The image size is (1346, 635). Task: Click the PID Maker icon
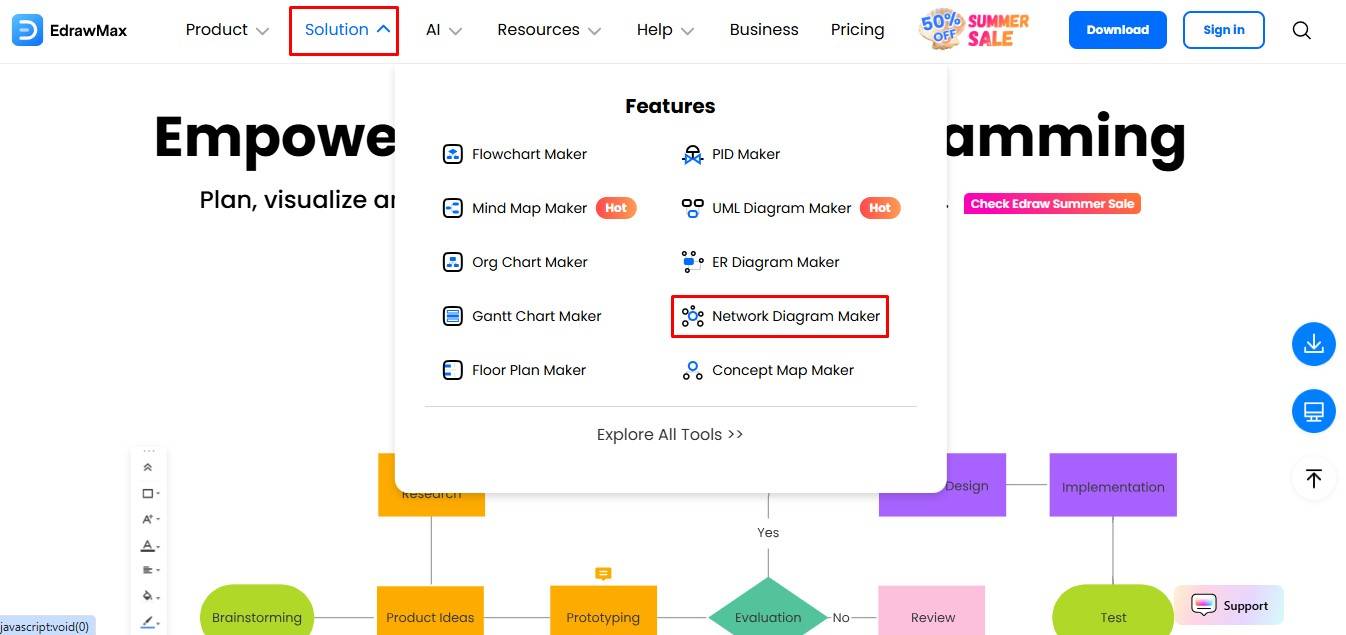click(x=692, y=154)
